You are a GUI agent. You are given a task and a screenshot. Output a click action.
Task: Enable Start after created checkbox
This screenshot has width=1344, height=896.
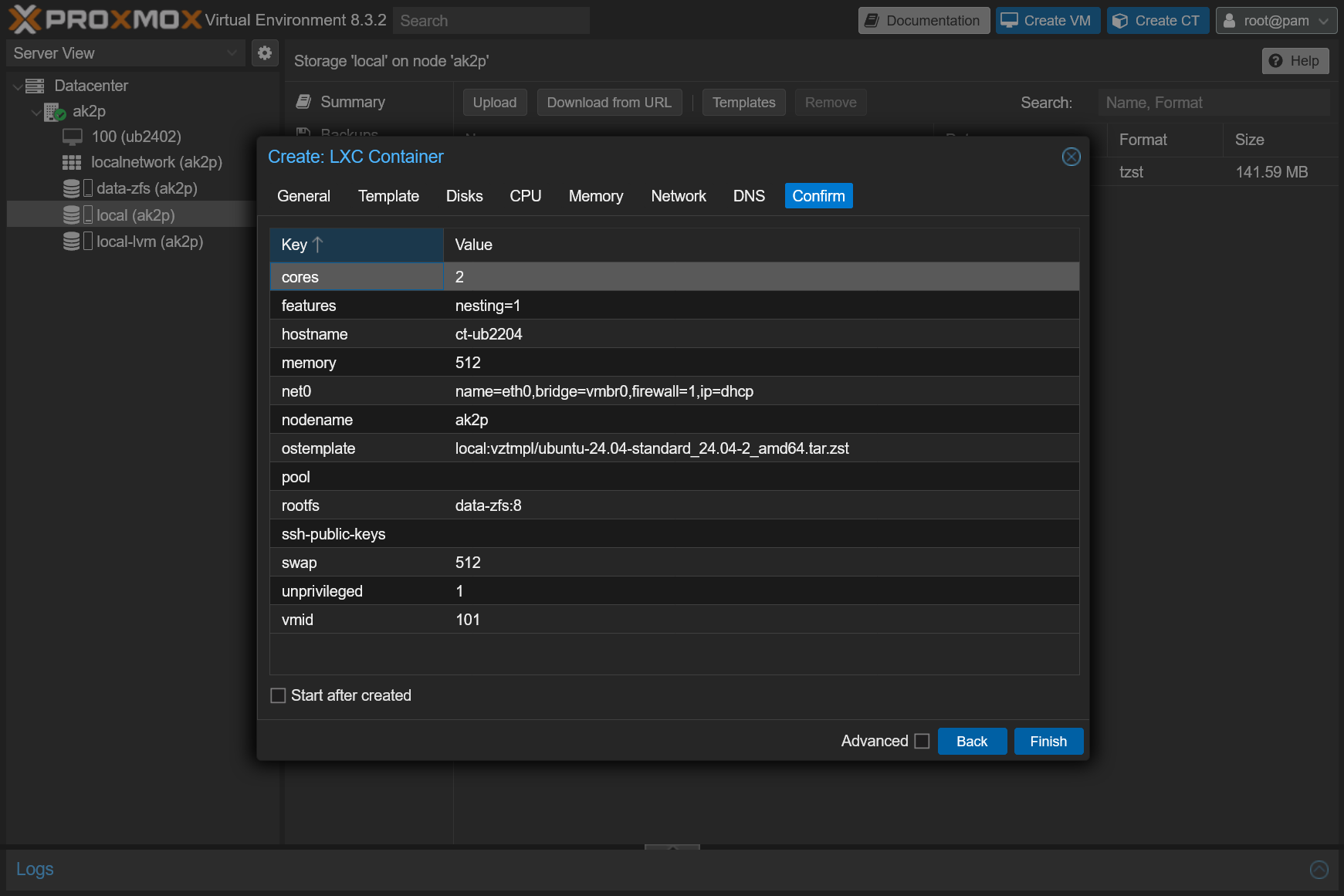[278, 695]
